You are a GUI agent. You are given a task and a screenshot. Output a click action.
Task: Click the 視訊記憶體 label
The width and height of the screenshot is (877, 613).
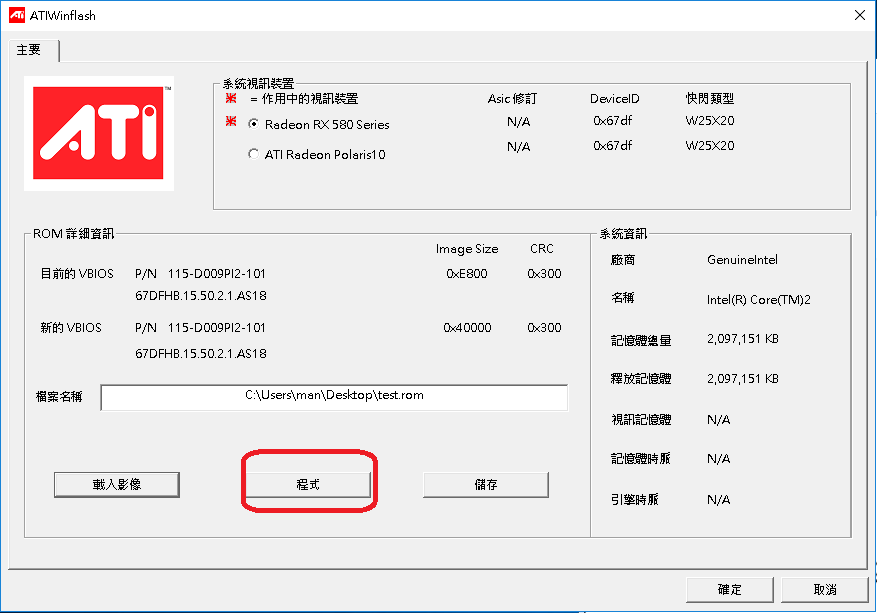coord(641,419)
